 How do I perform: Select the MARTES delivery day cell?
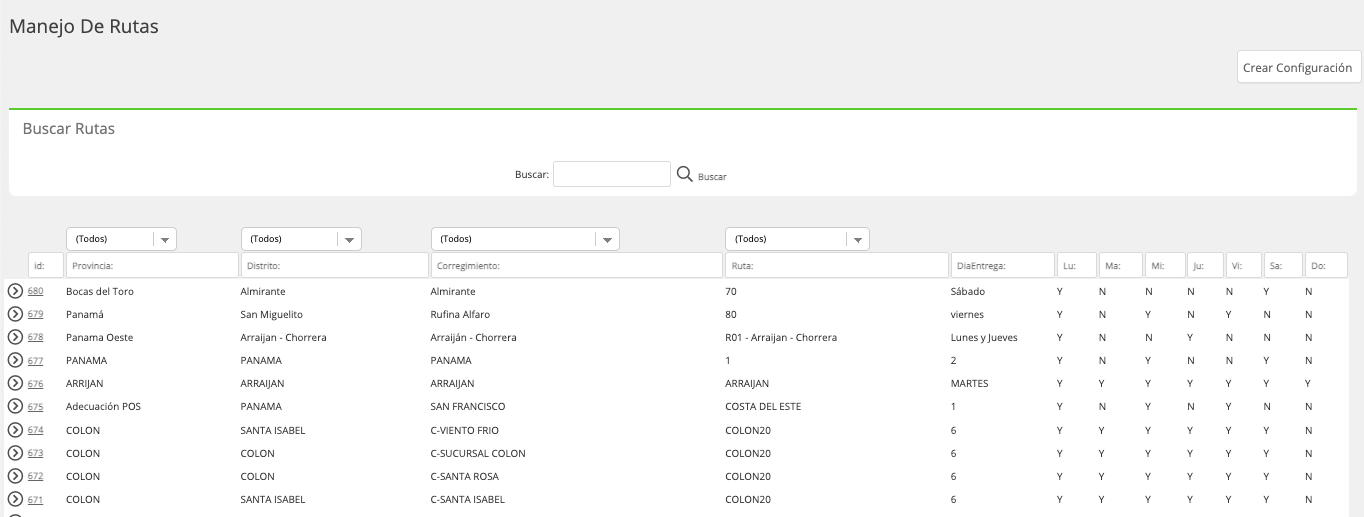coord(970,383)
